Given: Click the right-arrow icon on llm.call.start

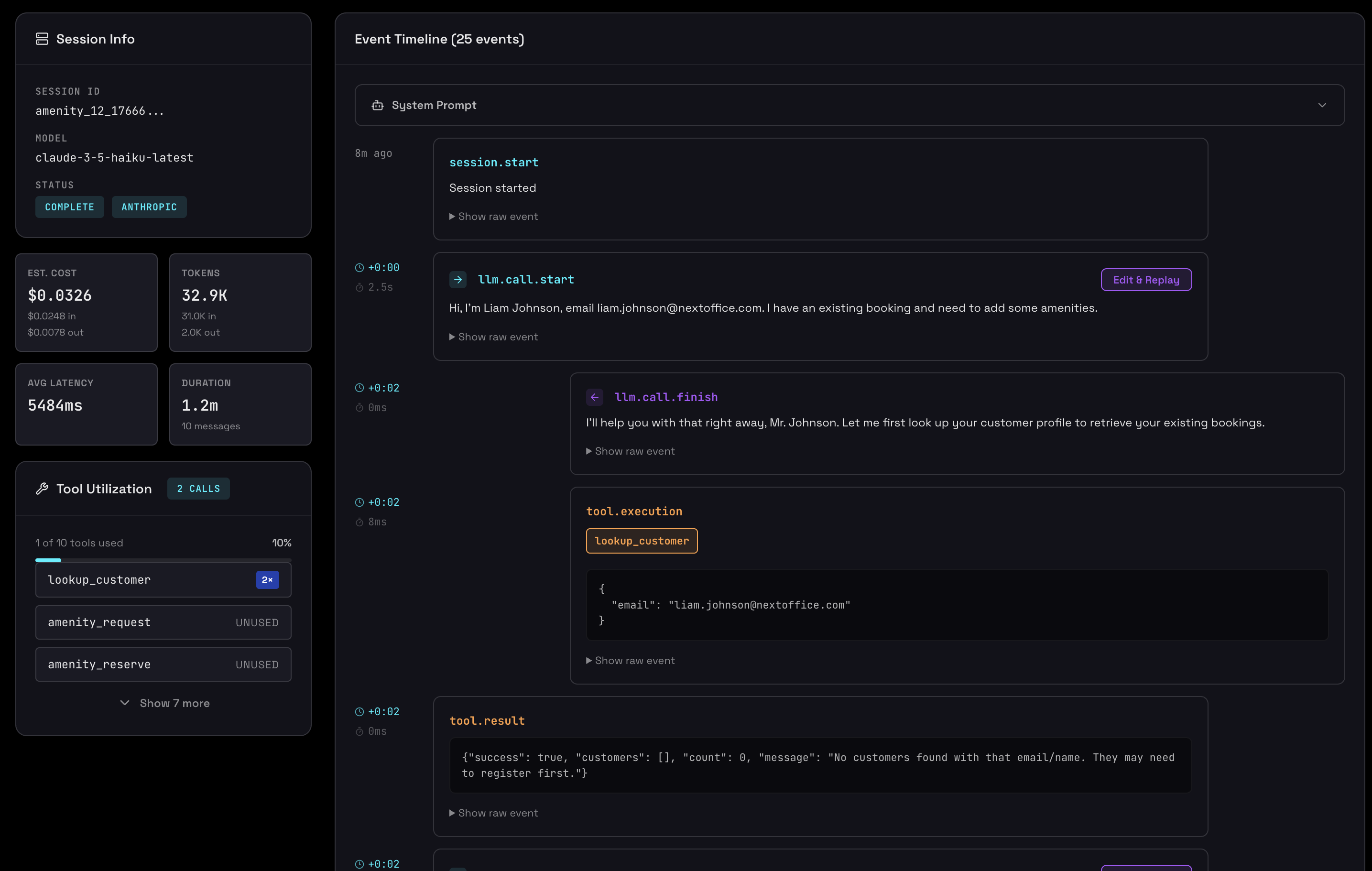Looking at the screenshot, I should click(x=457, y=280).
